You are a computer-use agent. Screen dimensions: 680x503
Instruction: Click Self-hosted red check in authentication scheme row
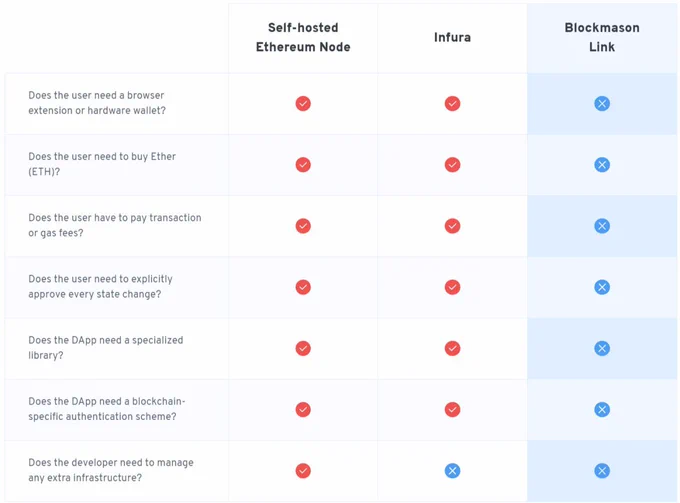click(x=303, y=409)
